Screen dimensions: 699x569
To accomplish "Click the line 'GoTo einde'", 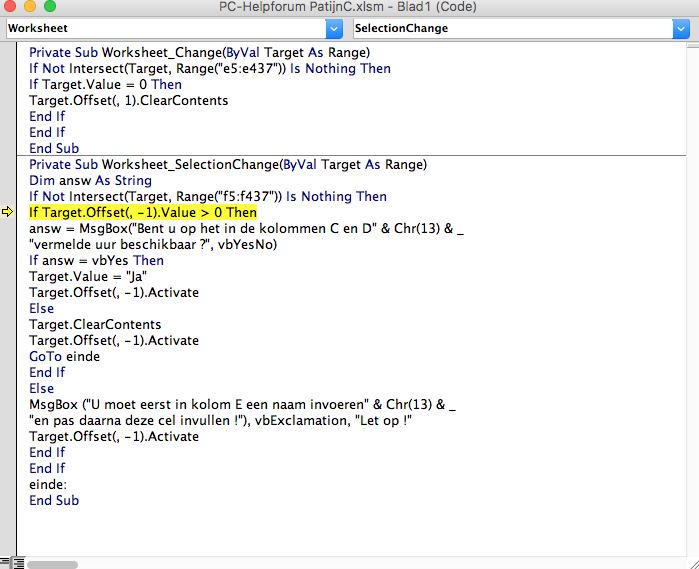I will click(x=64, y=357).
